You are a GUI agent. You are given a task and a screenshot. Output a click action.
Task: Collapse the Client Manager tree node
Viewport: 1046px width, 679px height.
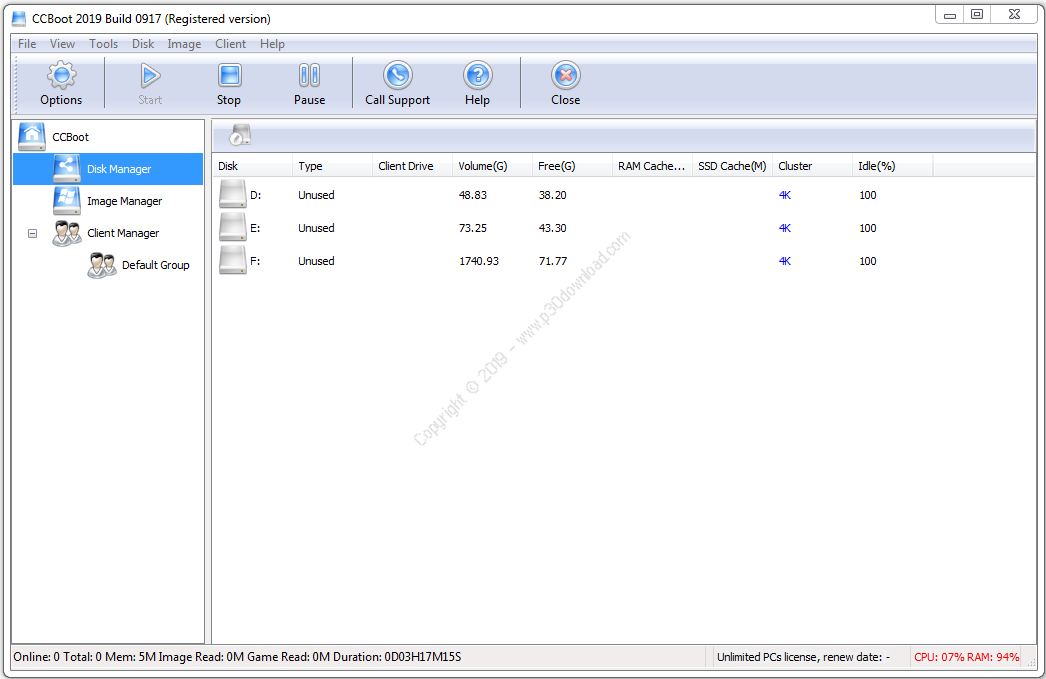pos(32,233)
